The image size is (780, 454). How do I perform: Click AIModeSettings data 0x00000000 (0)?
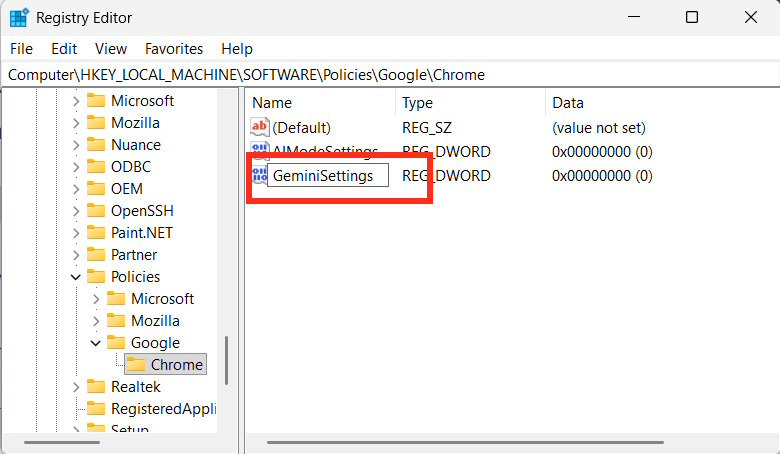602,152
